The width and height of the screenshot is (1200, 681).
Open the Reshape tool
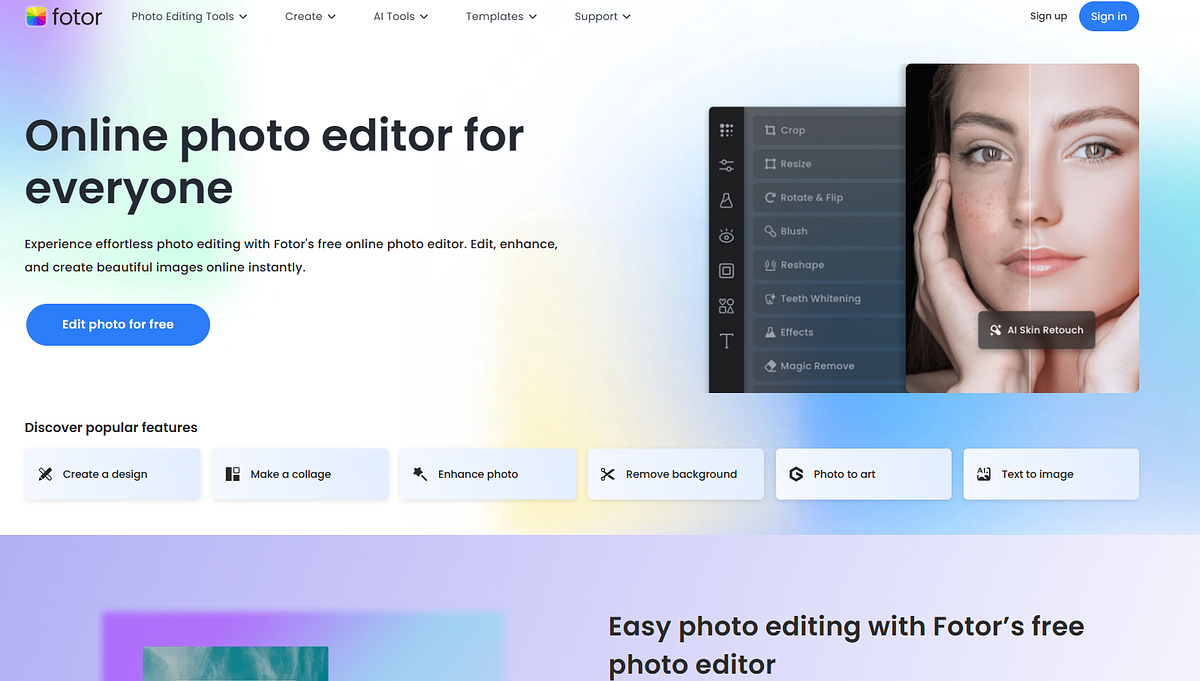(x=828, y=264)
